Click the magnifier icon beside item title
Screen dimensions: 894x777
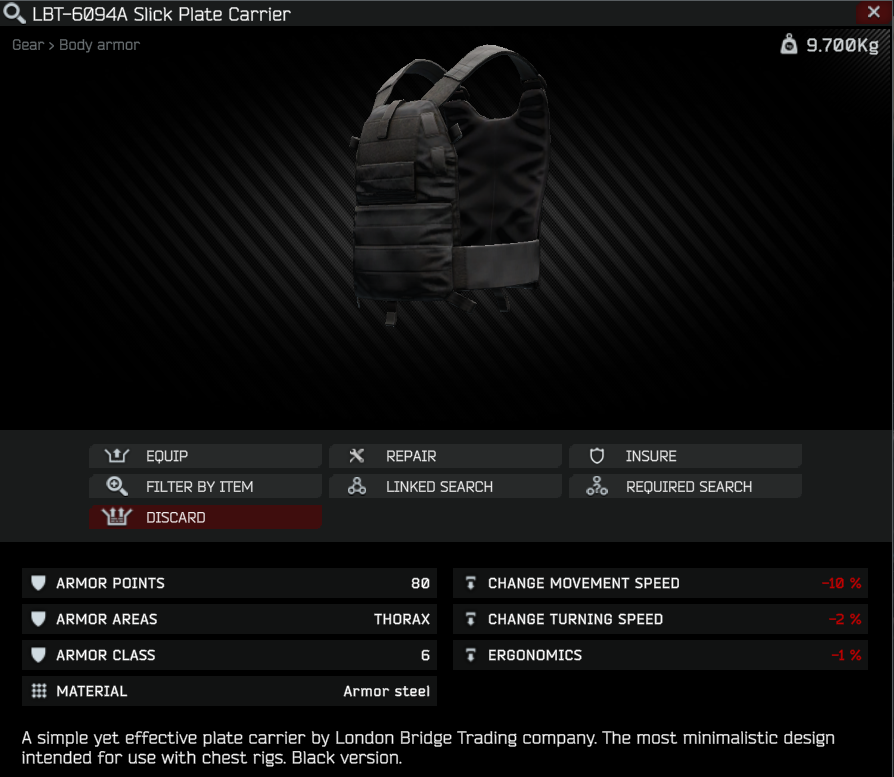coord(14,13)
